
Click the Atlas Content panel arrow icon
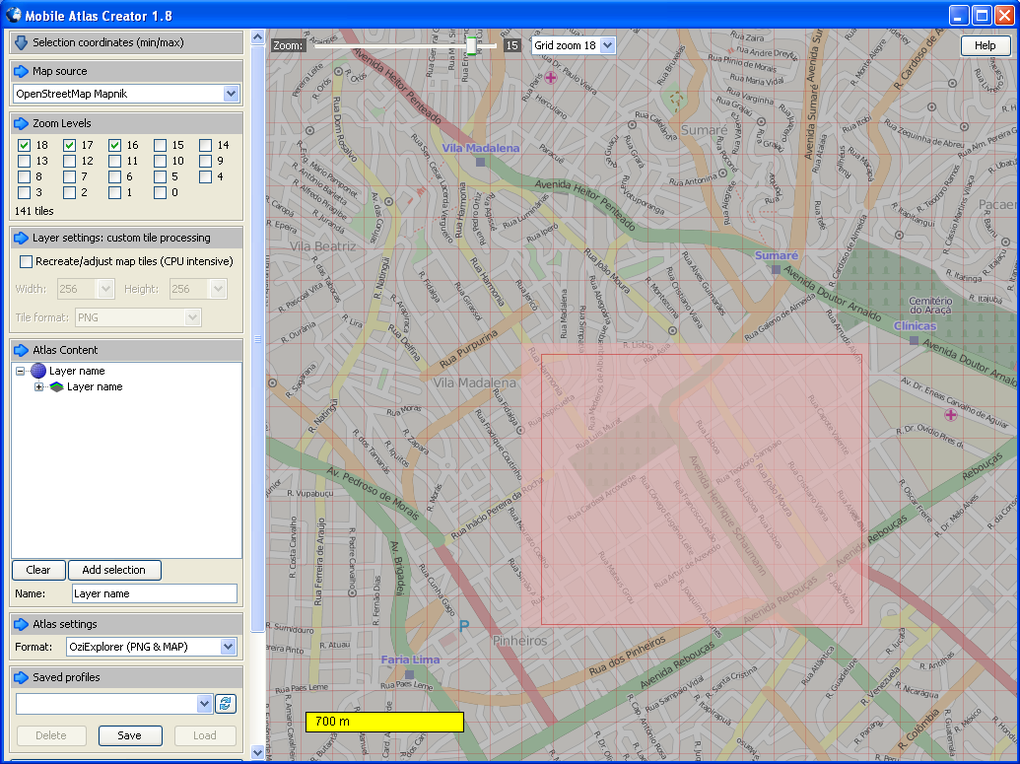21,349
